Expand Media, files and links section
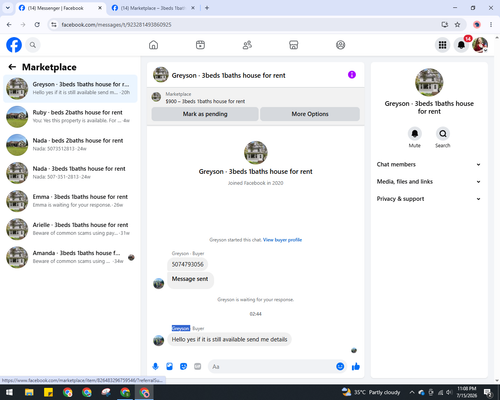The width and height of the screenshot is (500, 400). pos(429,182)
